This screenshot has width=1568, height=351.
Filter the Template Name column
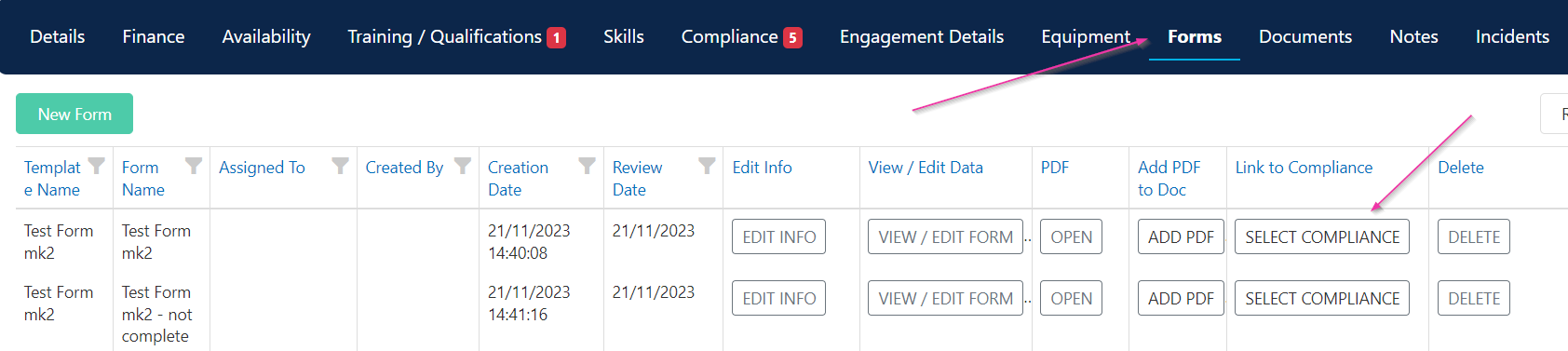click(x=96, y=167)
